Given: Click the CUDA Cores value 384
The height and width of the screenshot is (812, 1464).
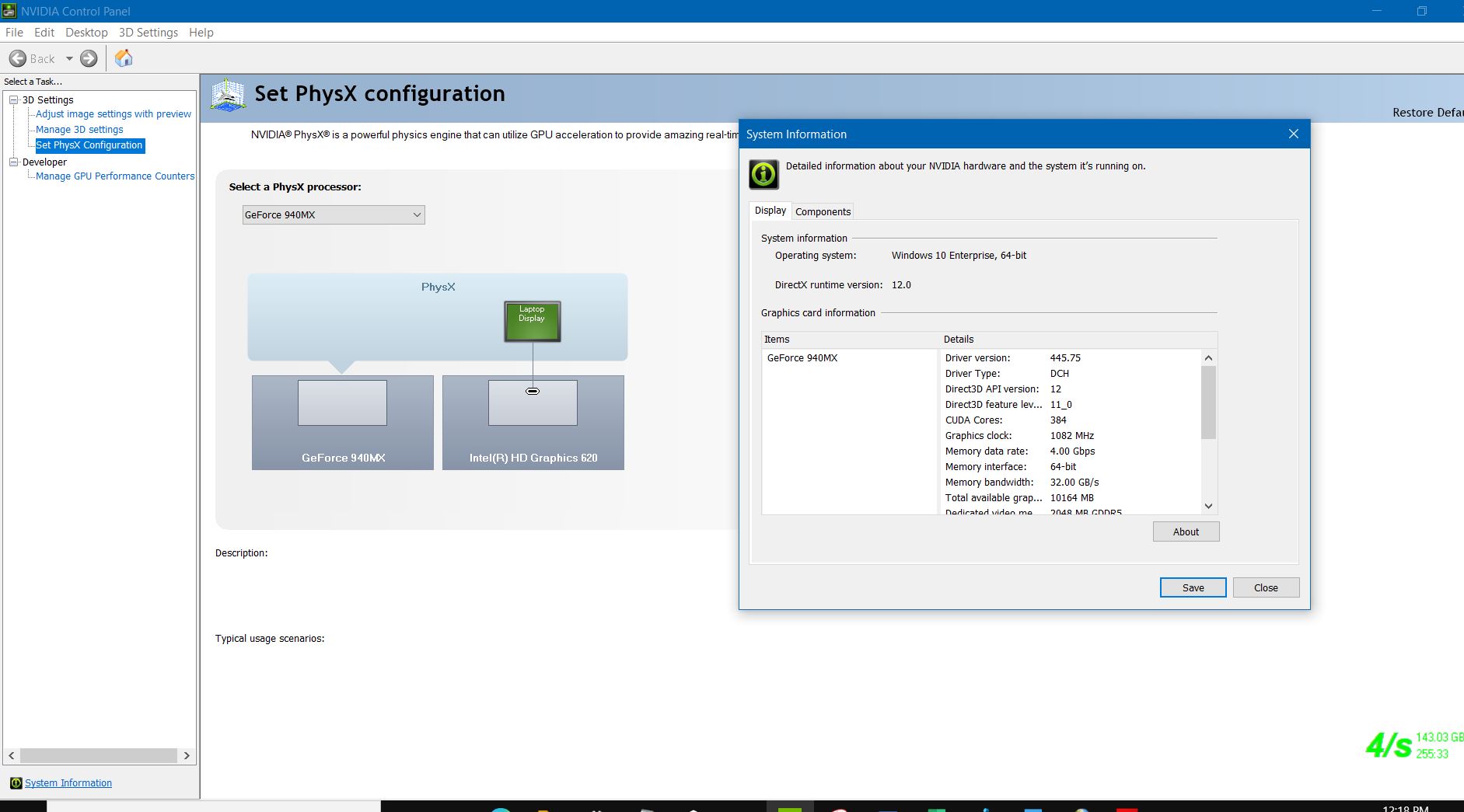Looking at the screenshot, I should click(1058, 420).
